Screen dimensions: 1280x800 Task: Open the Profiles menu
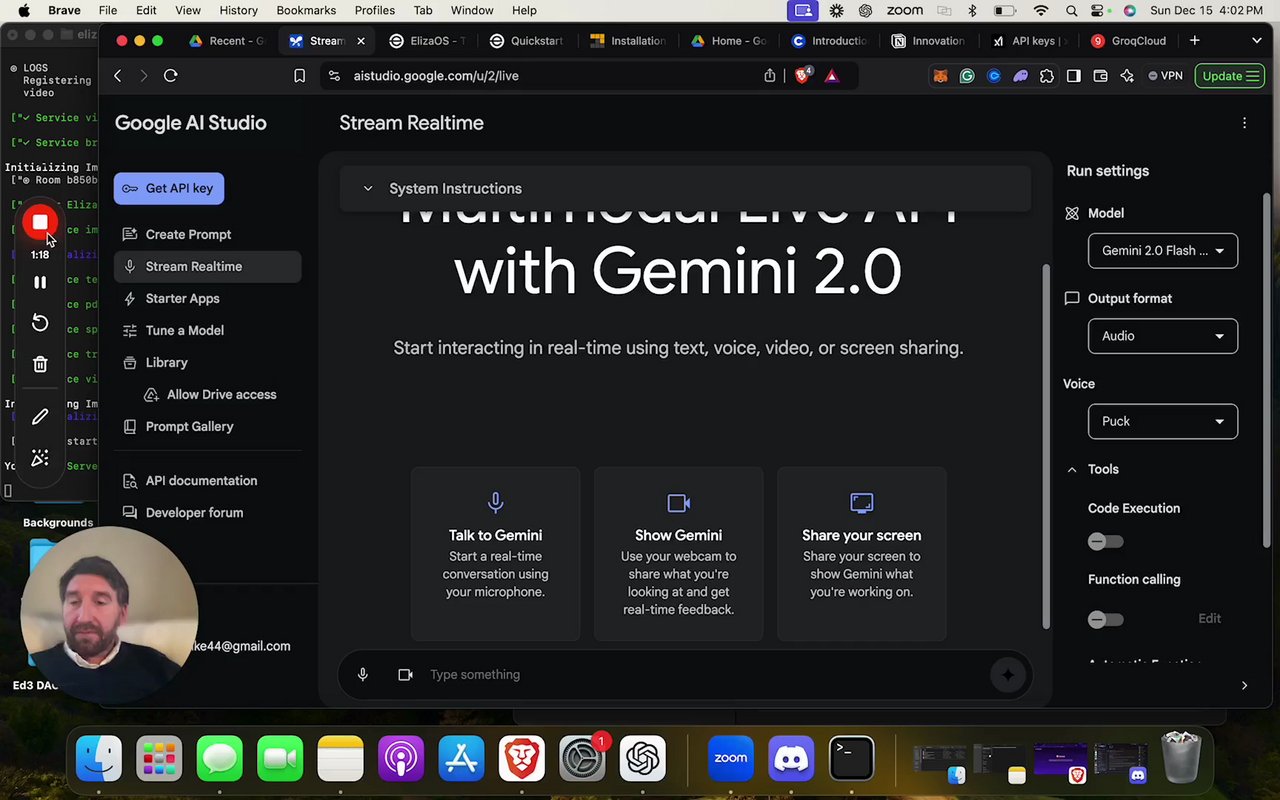pyautogui.click(x=375, y=10)
